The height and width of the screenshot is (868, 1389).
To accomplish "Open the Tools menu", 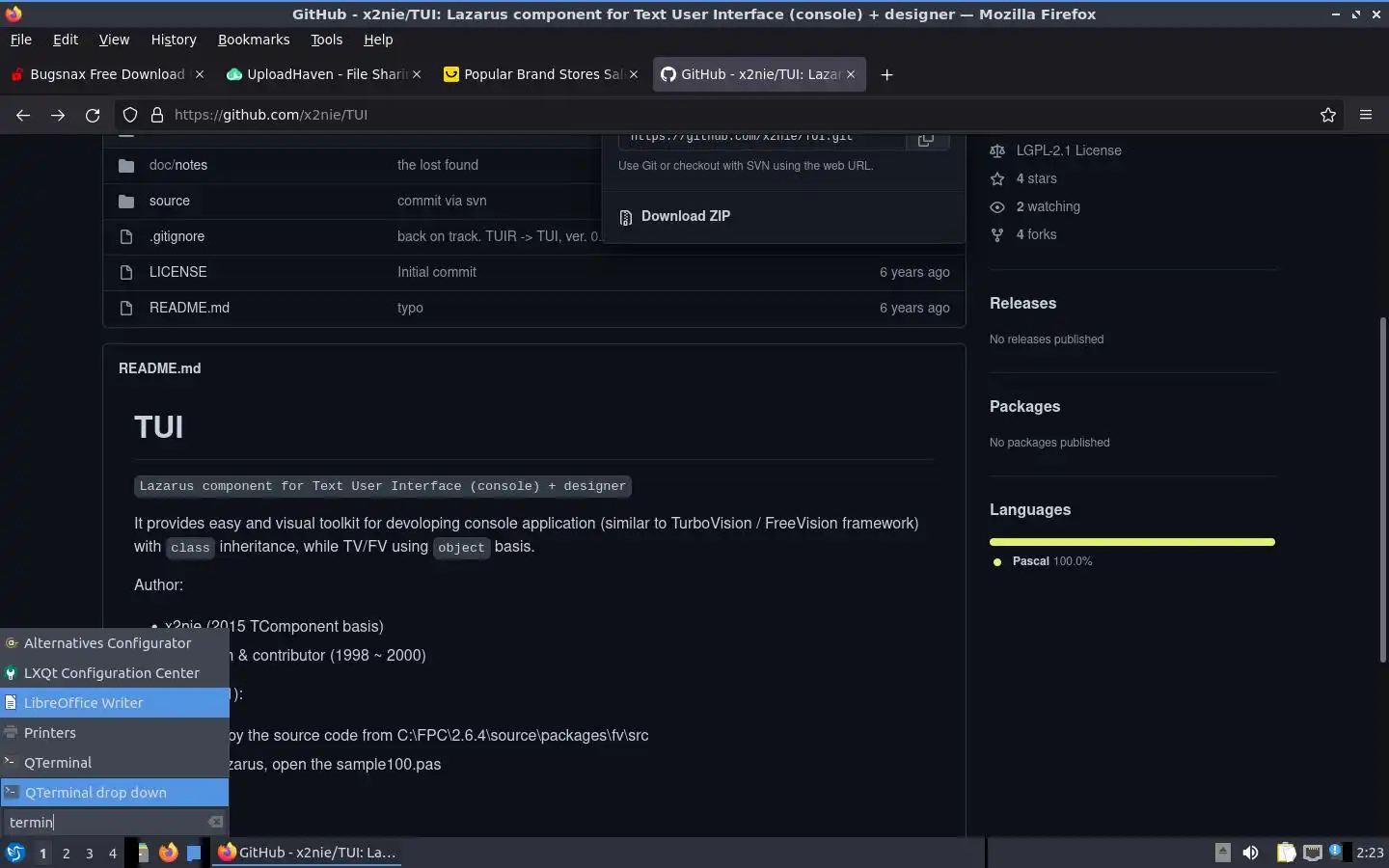I will (327, 40).
